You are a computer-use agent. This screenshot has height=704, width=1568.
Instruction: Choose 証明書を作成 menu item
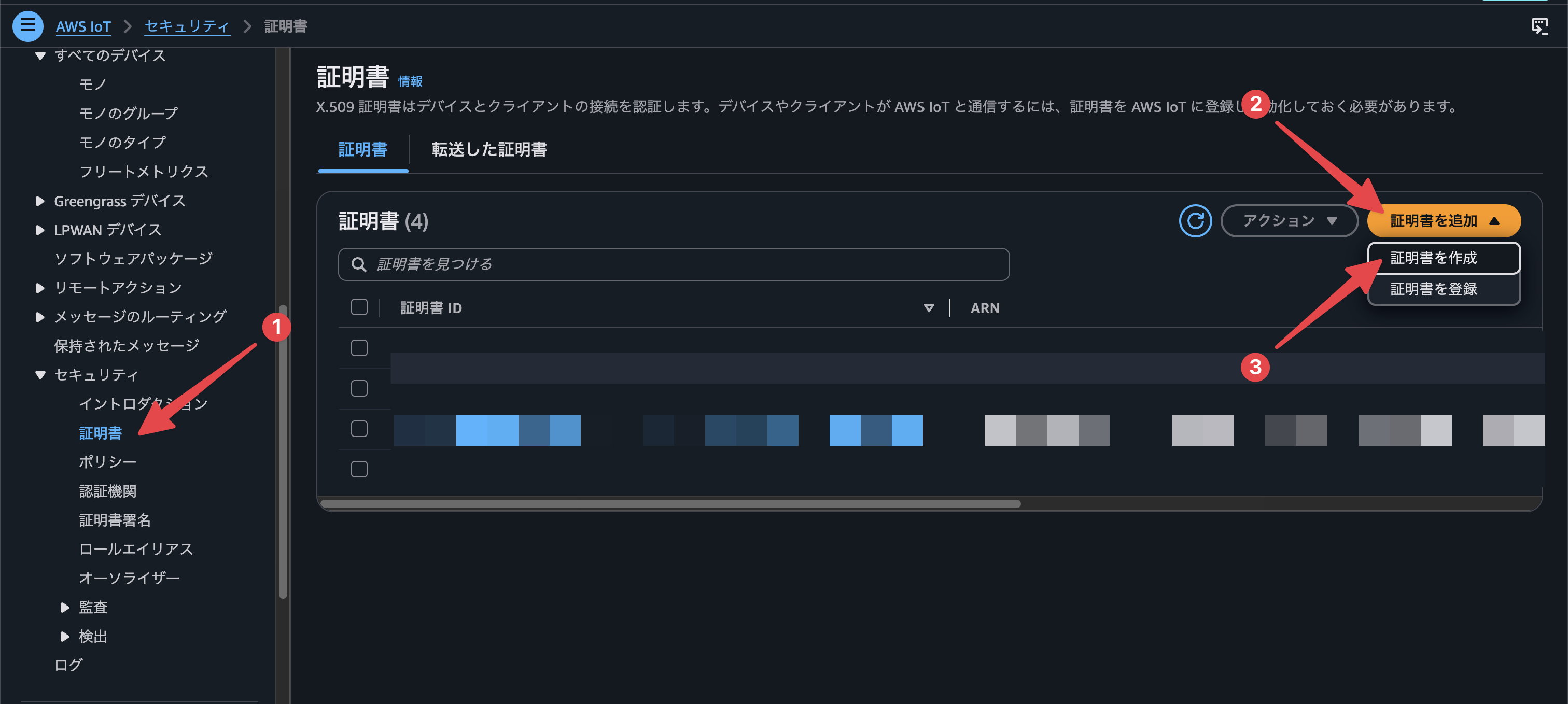coord(1443,258)
